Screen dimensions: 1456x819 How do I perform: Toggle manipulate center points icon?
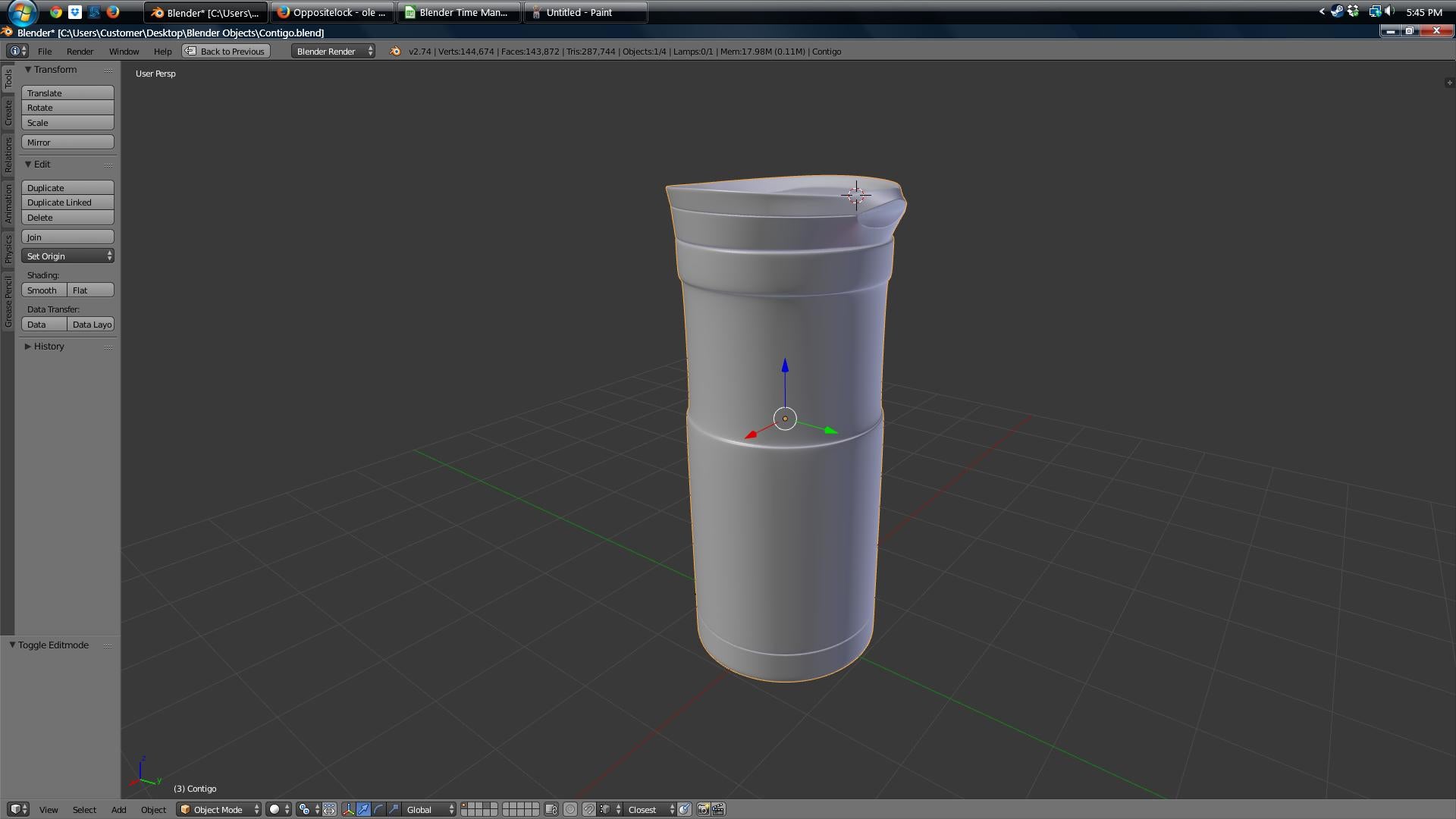(329, 809)
